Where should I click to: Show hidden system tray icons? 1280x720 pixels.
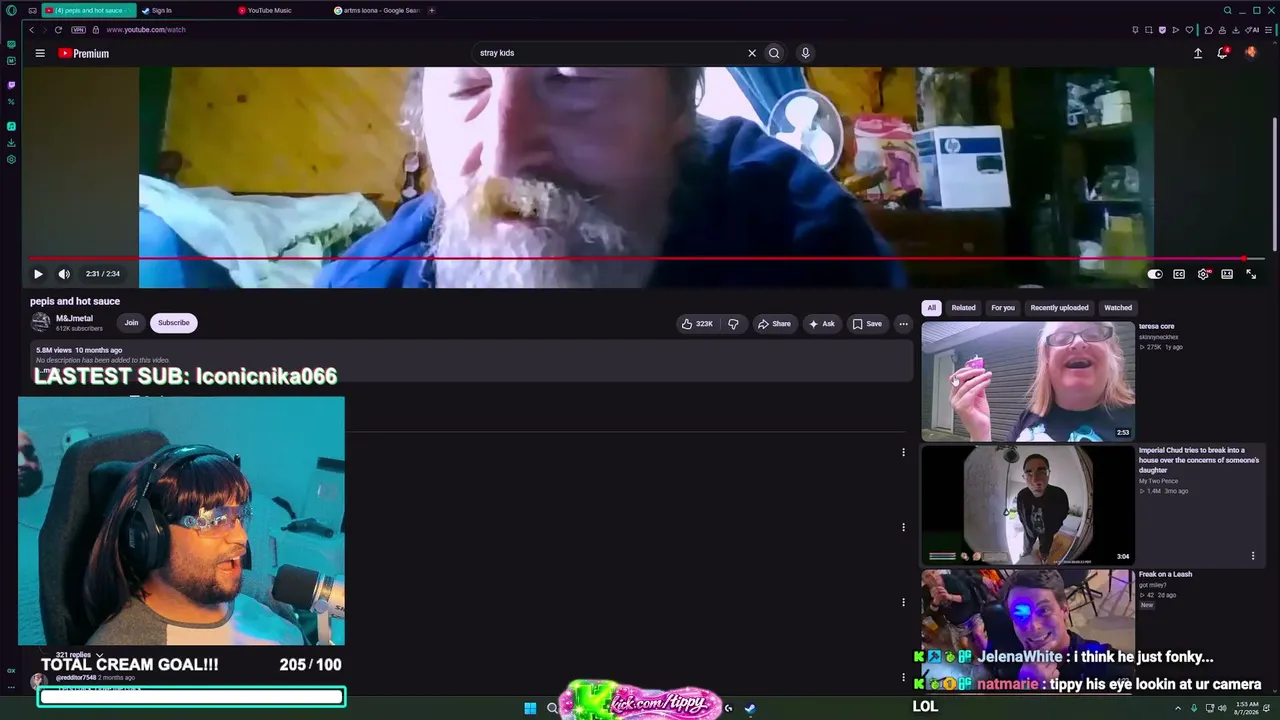click(1178, 708)
